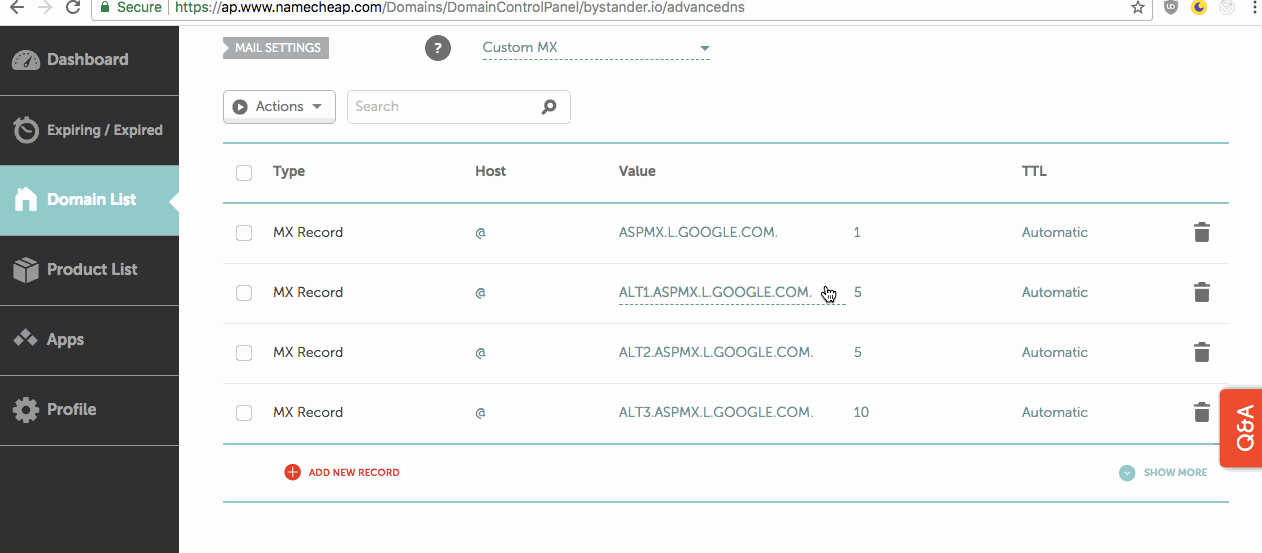Screen dimensions: 1262x553
Task: Click the Mail Settings help question mark
Action: (437, 48)
